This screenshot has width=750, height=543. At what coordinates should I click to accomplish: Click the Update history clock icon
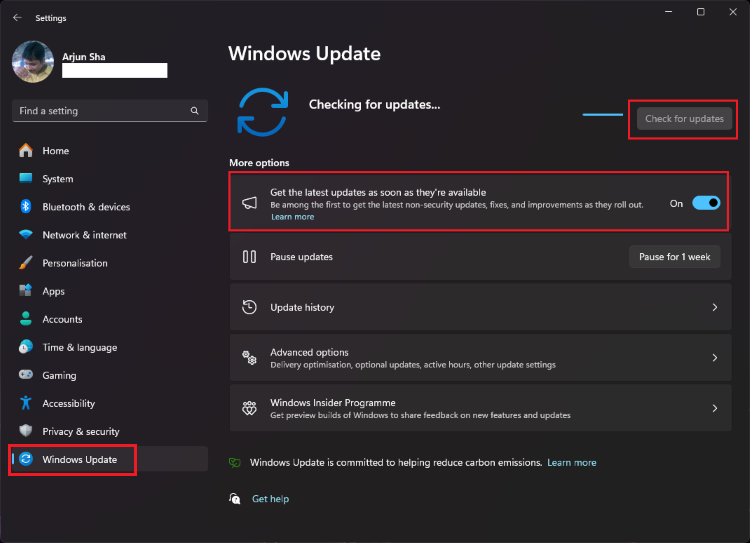(249, 307)
